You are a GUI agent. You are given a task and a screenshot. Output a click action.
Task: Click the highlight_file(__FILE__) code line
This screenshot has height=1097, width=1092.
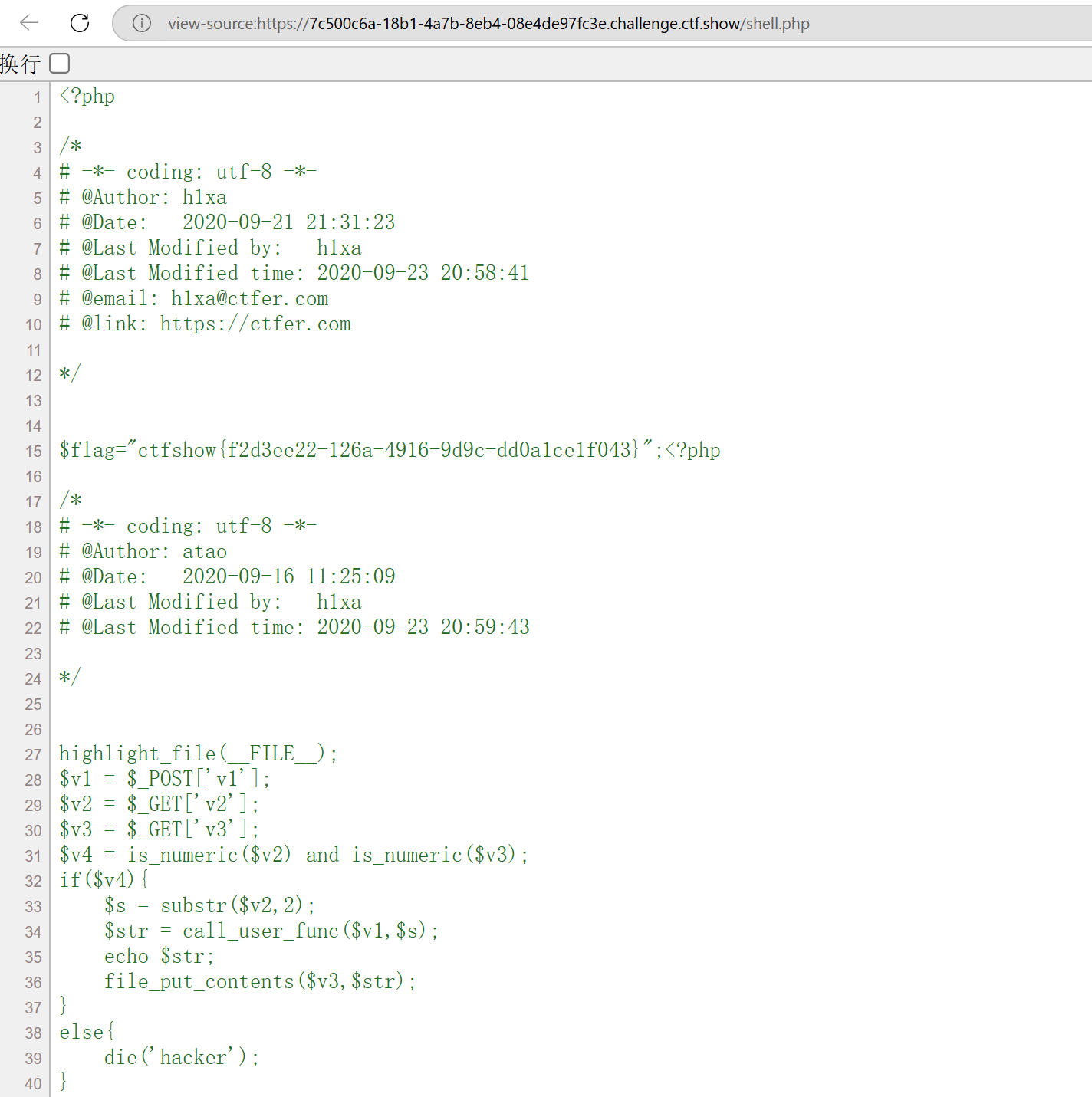[198, 754]
